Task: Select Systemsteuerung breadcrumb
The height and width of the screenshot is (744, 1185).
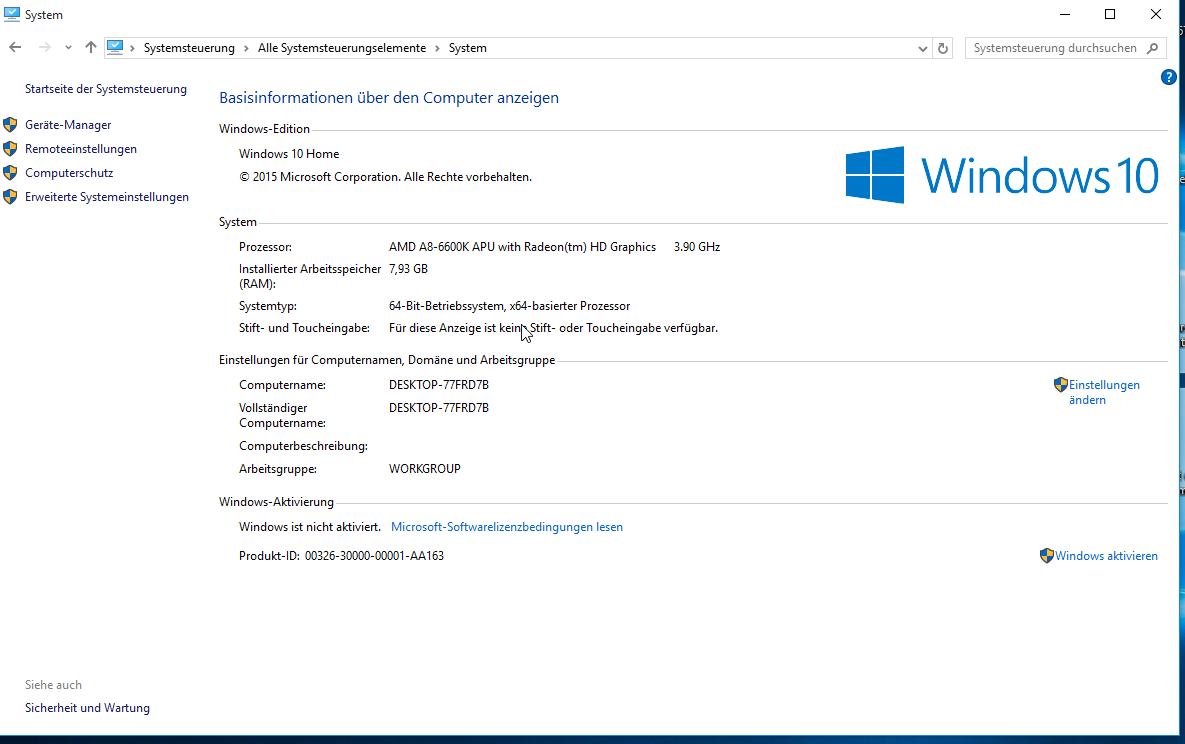Action: click(189, 48)
